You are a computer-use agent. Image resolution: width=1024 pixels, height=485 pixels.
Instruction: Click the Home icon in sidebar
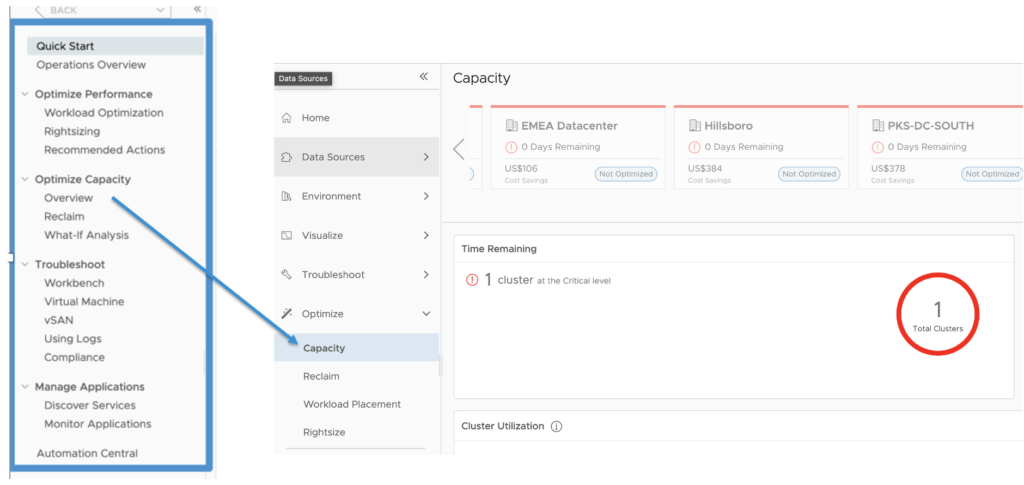pyautogui.click(x=286, y=118)
